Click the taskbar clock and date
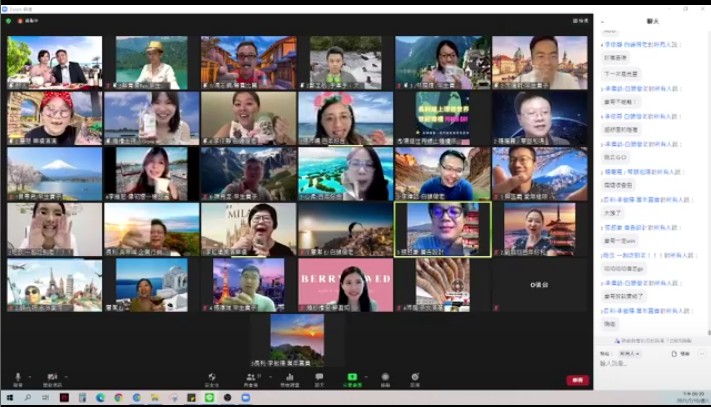 click(692, 397)
